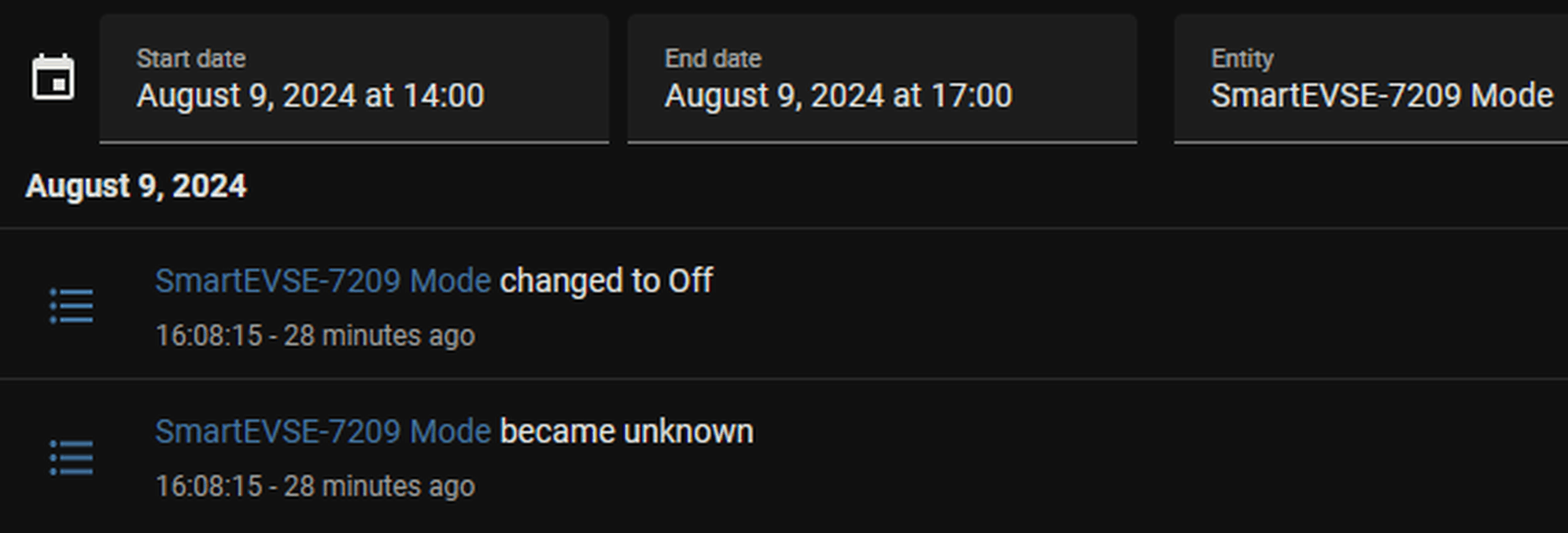Click the August 9, 2024 at 17:00 value
1568x533 pixels.
(838, 96)
